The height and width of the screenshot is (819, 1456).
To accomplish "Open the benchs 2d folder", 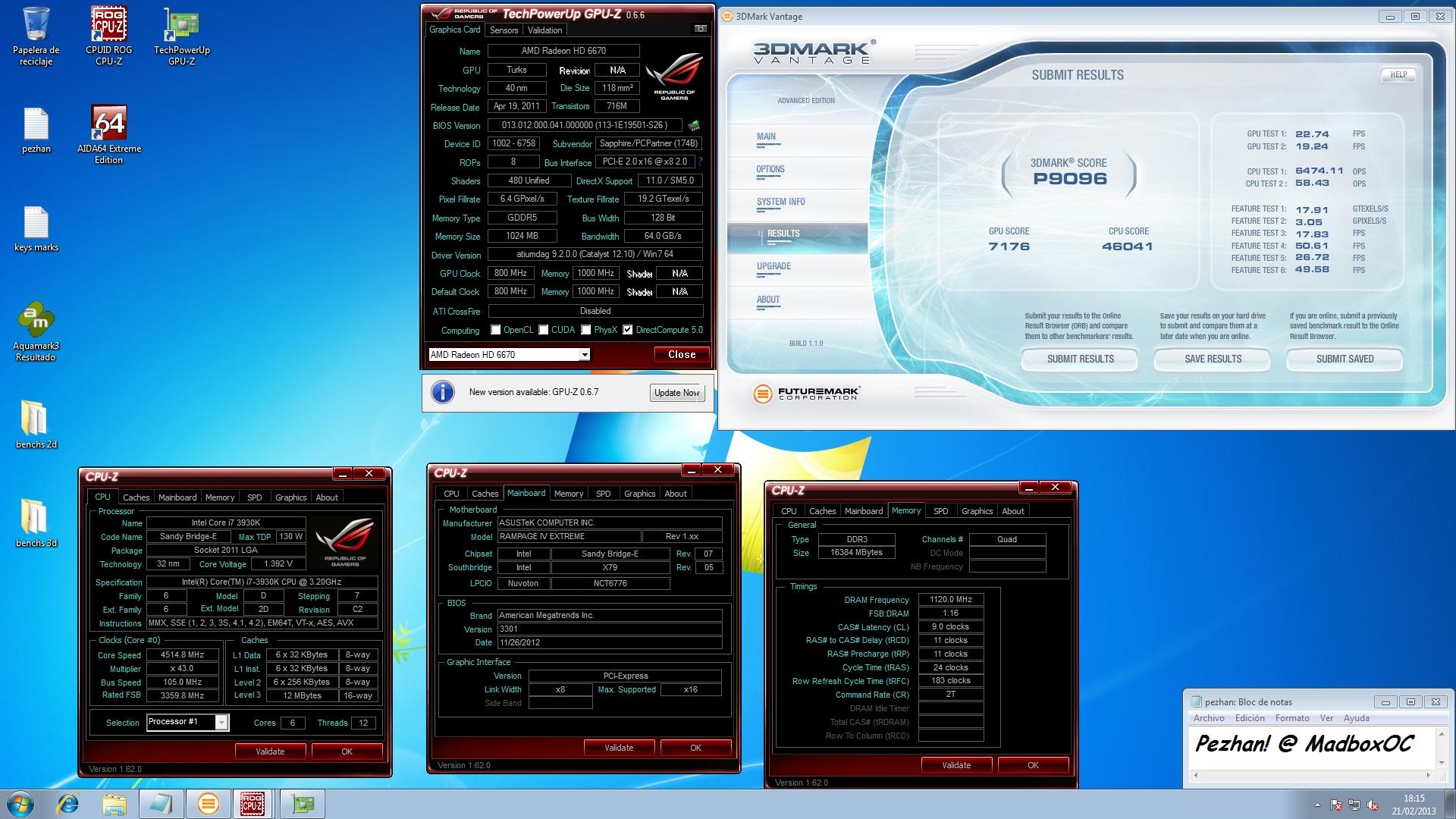I will coord(36,425).
